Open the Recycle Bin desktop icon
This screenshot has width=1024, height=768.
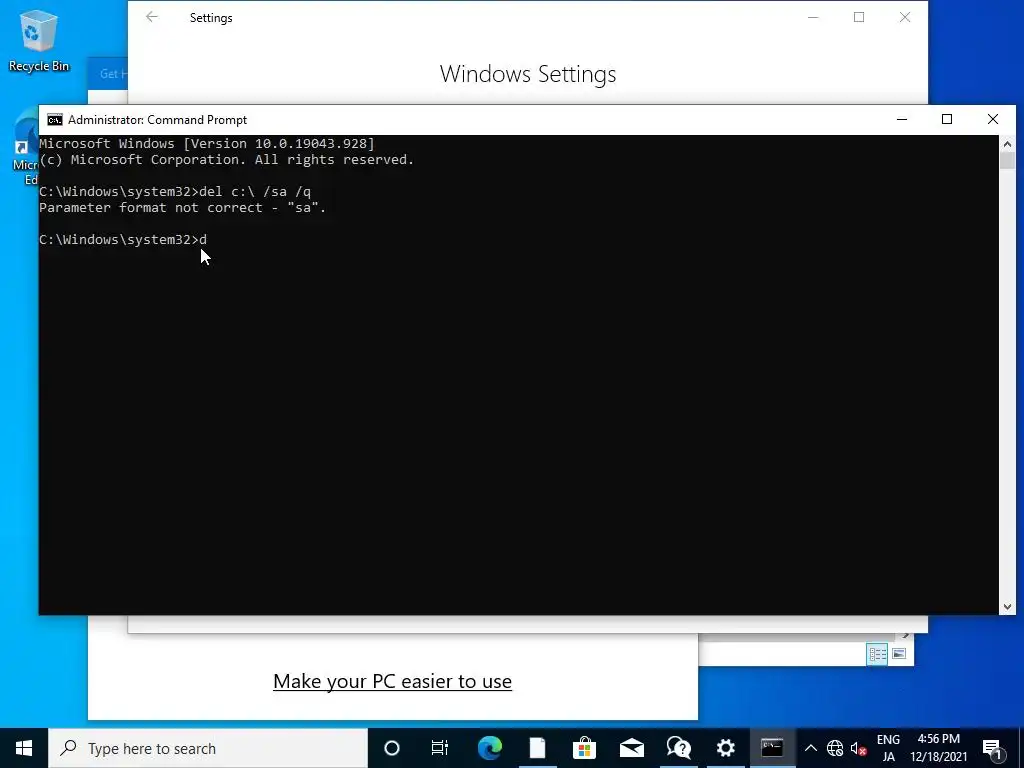[x=38, y=39]
